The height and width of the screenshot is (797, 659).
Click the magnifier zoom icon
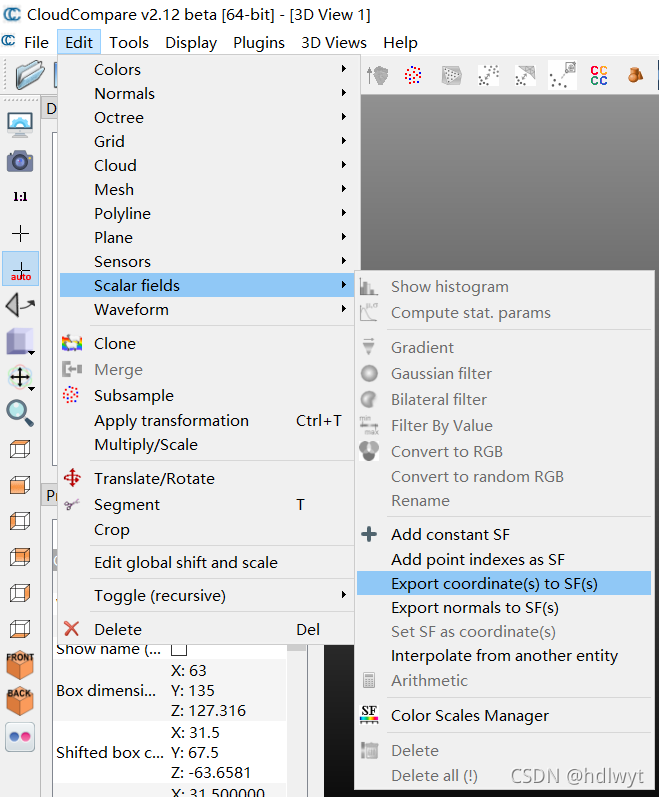[x=20, y=413]
